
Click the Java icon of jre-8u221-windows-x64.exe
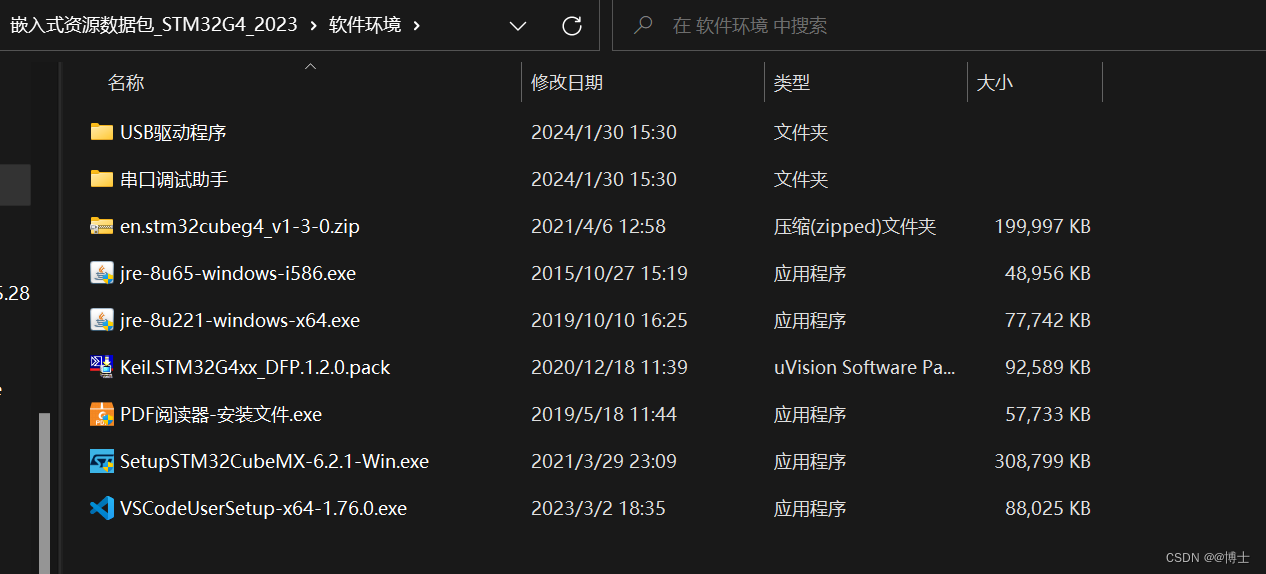click(x=101, y=320)
